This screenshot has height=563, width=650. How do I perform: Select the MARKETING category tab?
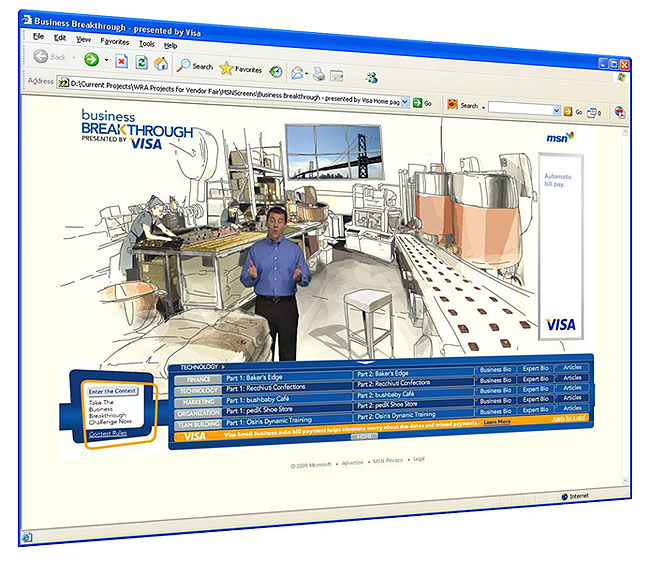click(x=199, y=402)
